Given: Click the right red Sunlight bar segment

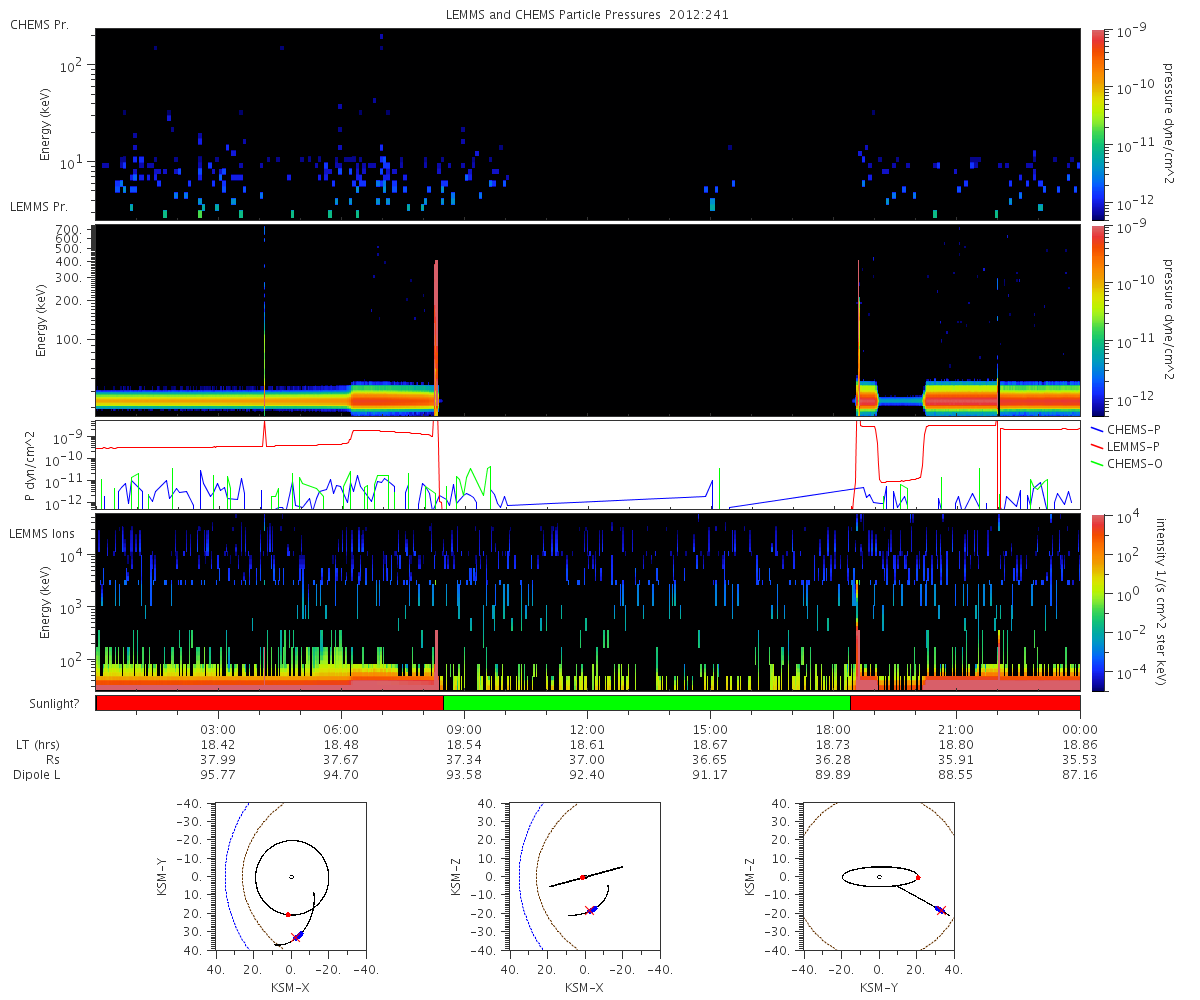Looking at the screenshot, I should pos(964,703).
